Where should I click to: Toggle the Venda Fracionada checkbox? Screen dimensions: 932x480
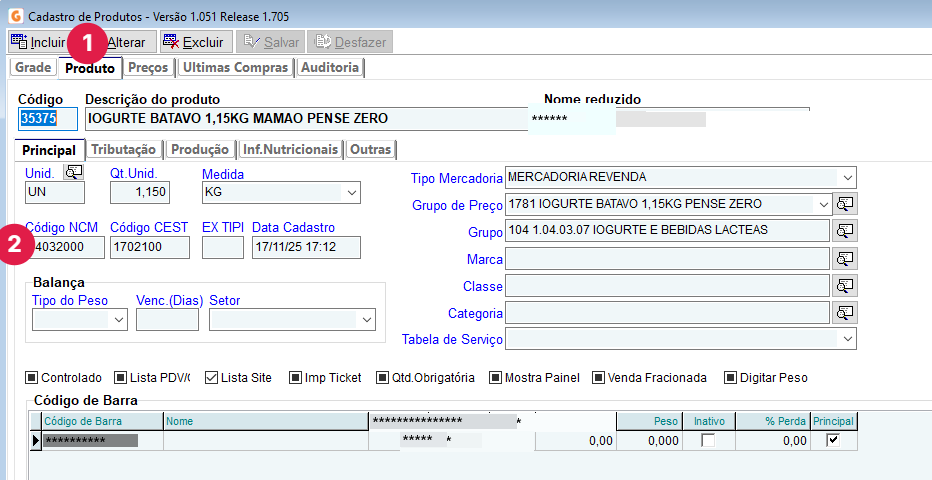coord(599,378)
